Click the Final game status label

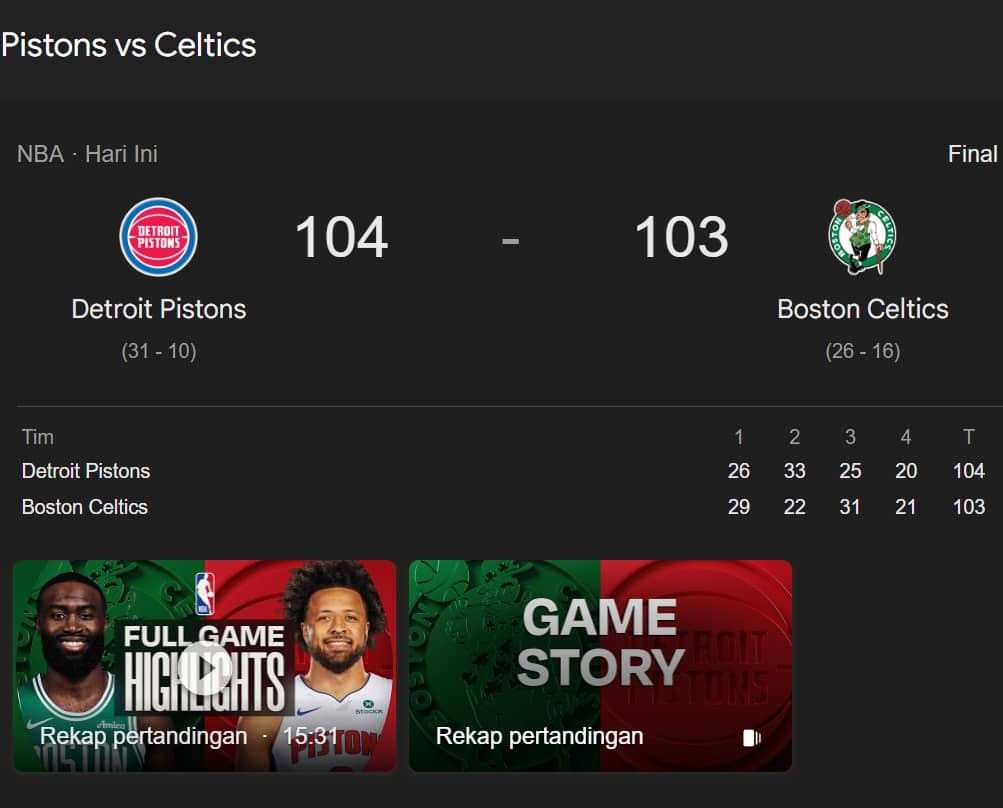[x=972, y=154]
